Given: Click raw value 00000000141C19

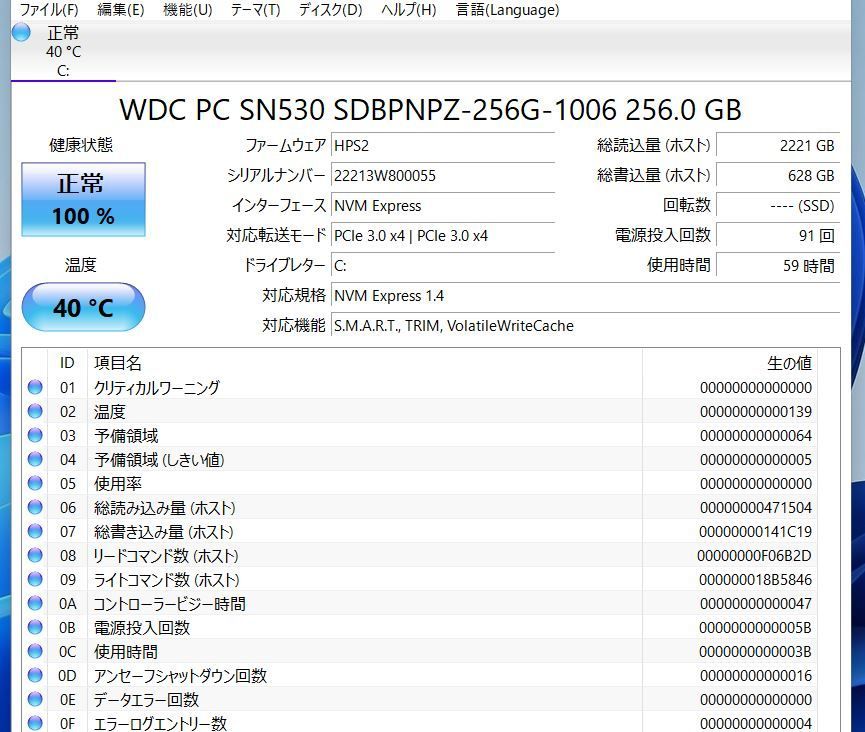Looking at the screenshot, I should [x=755, y=532].
